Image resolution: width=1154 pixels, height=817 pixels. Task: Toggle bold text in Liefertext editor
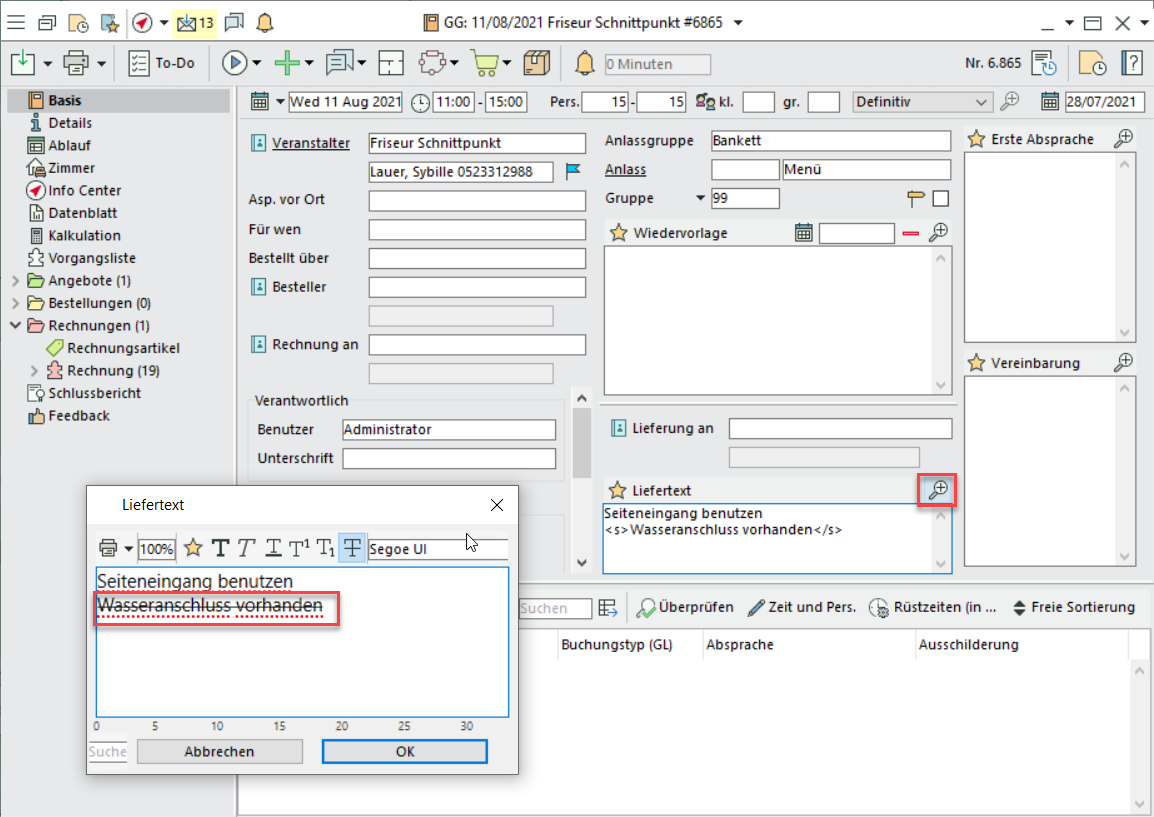point(220,548)
